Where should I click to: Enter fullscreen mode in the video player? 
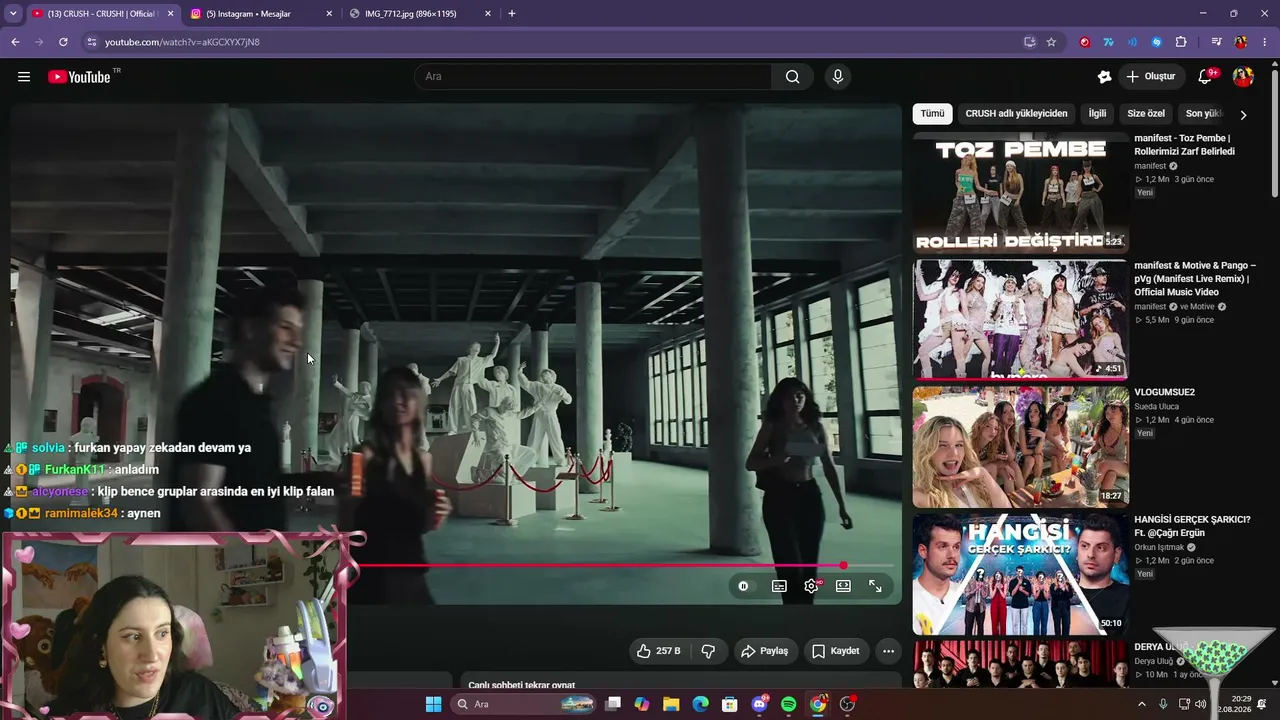875,586
